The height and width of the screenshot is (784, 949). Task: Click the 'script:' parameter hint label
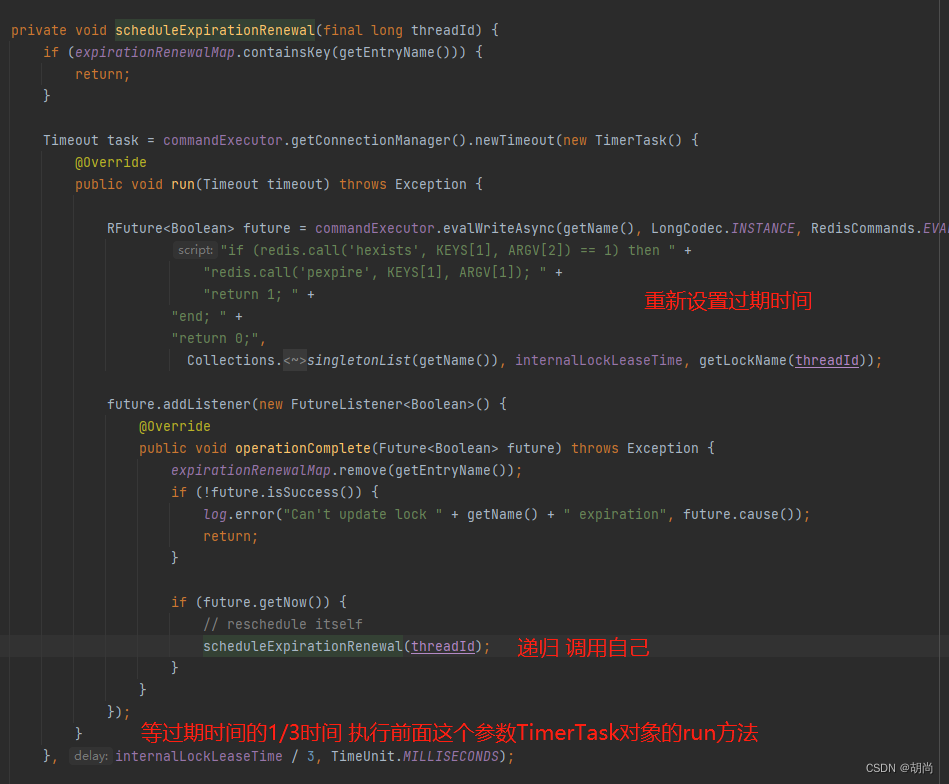coord(195,250)
